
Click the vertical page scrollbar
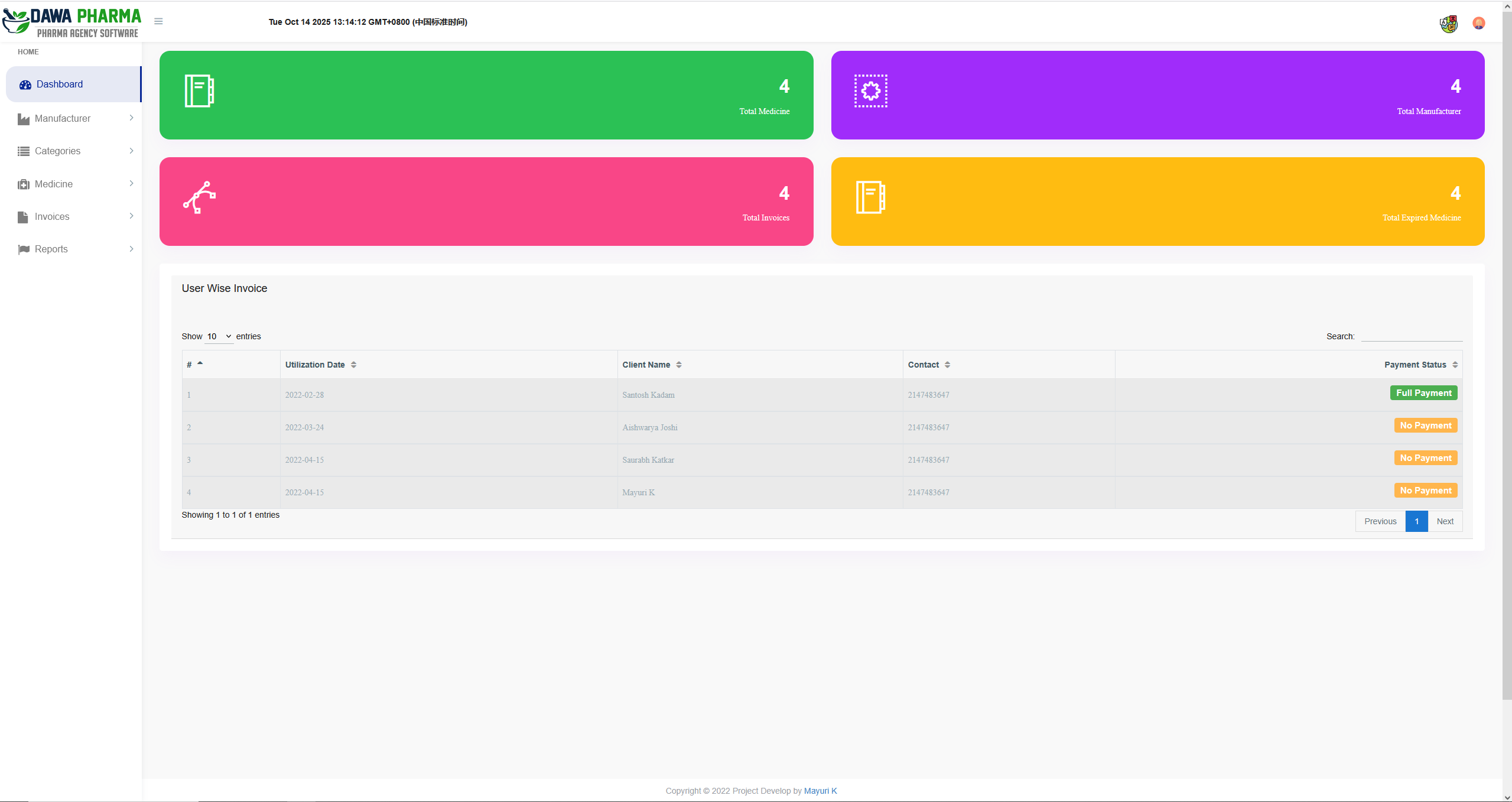point(1507,355)
